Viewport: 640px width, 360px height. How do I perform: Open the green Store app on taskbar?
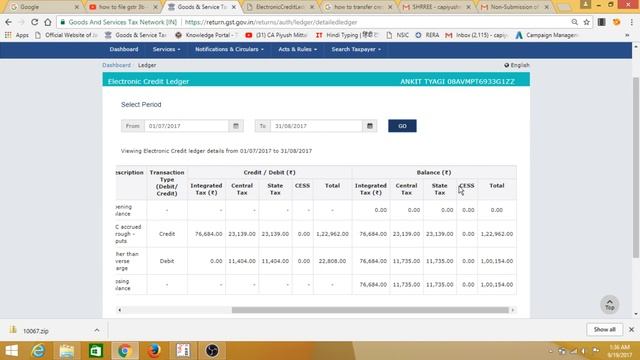point(96,351)
